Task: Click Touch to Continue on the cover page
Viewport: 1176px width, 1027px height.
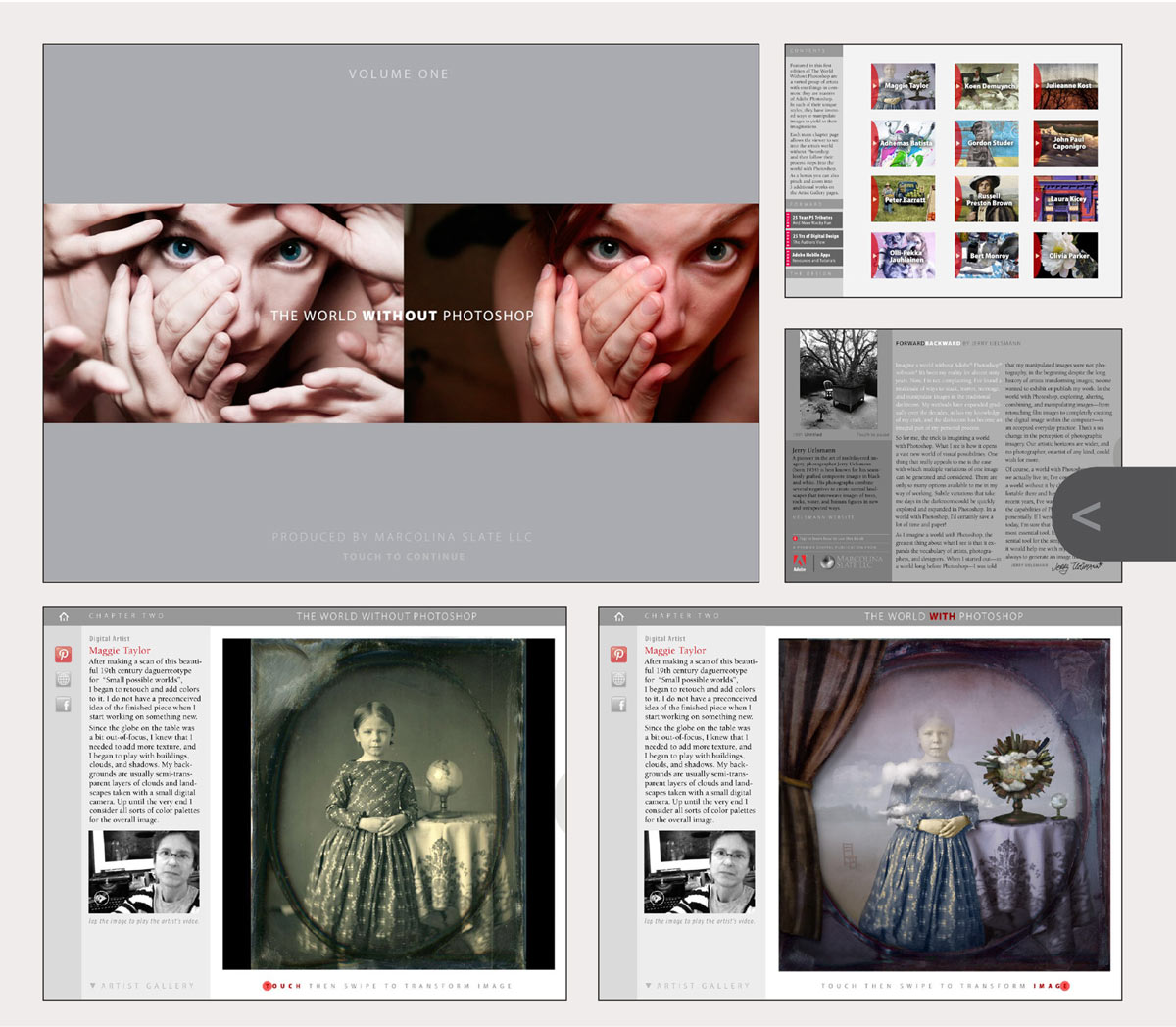Action: [404, 557]
